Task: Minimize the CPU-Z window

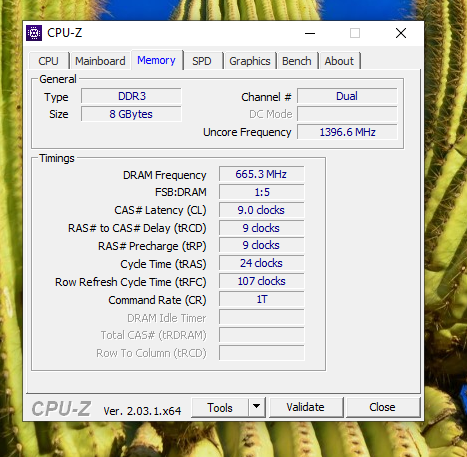Action: pyautogui.click(x=310, y=33)
